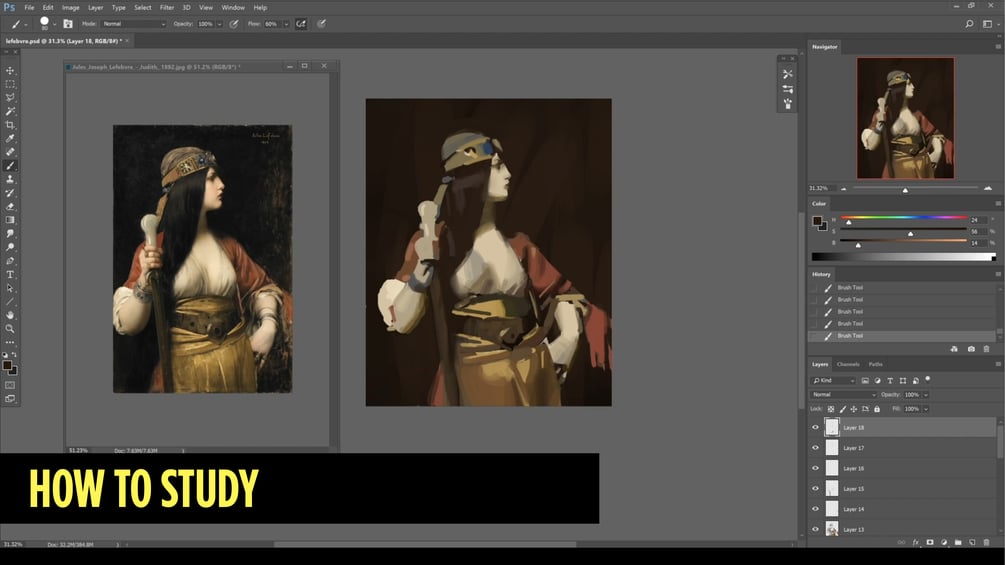Toggle Lock all layer attributes
The width and height of the screenshot is (1005, 565).
(877, 409)
